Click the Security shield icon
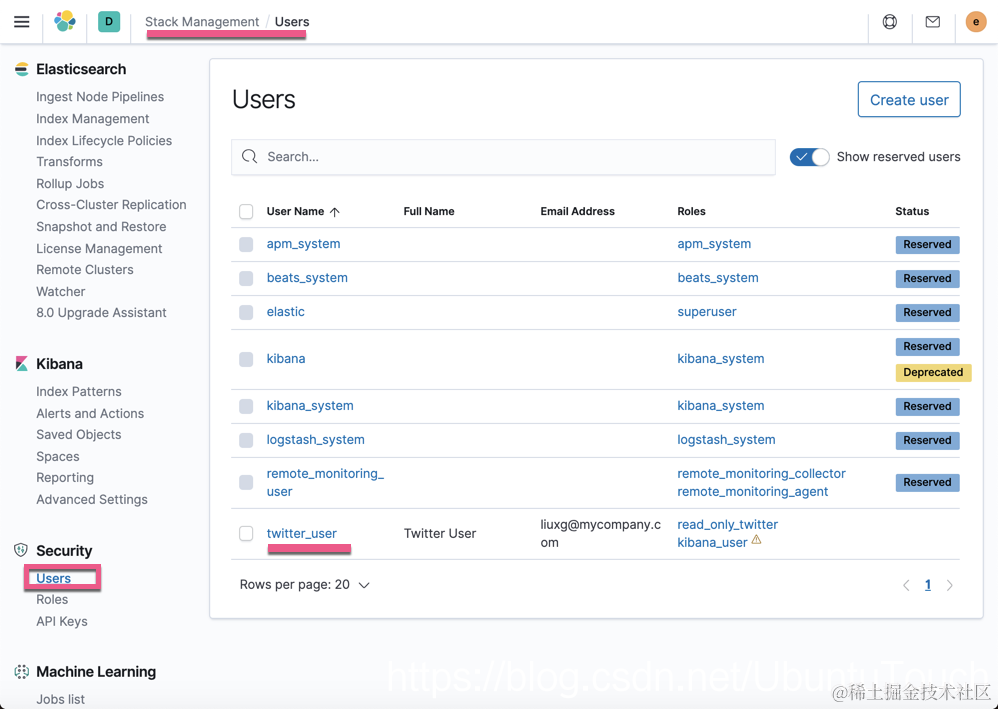Screen dimensions: 998x709 [21, 550]
